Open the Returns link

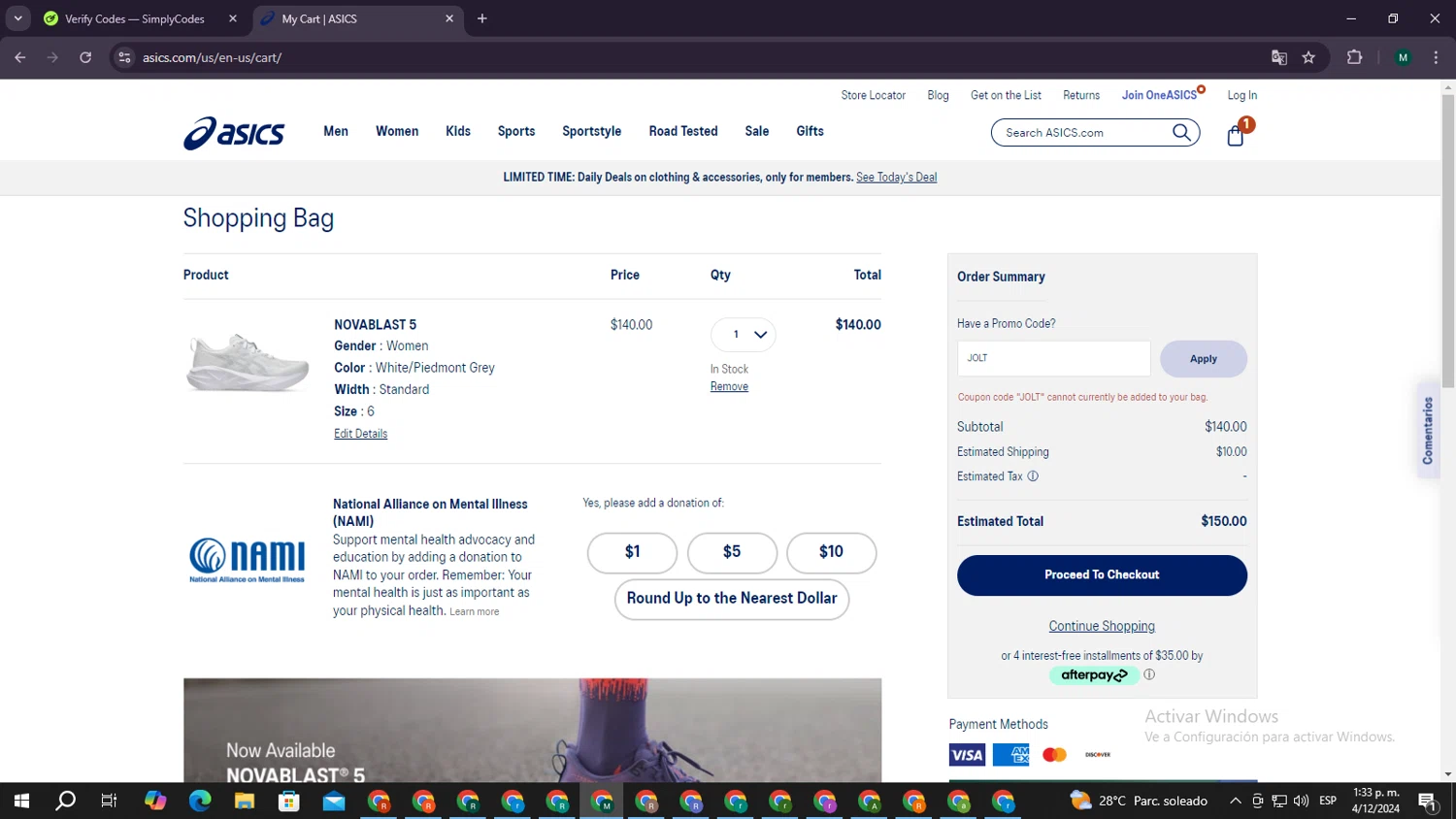click(x=1081, y=95)
